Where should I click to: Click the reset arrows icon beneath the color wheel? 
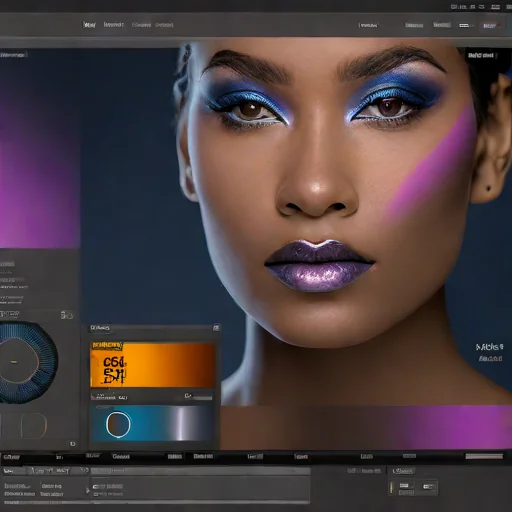(72, 444)
